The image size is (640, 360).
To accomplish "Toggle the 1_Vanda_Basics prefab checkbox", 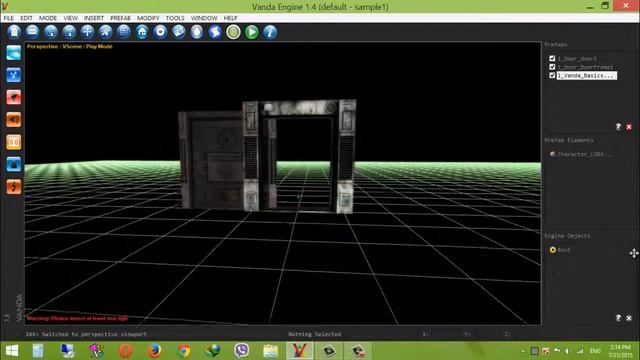I will pyautogui.click(x=552, y=76).
